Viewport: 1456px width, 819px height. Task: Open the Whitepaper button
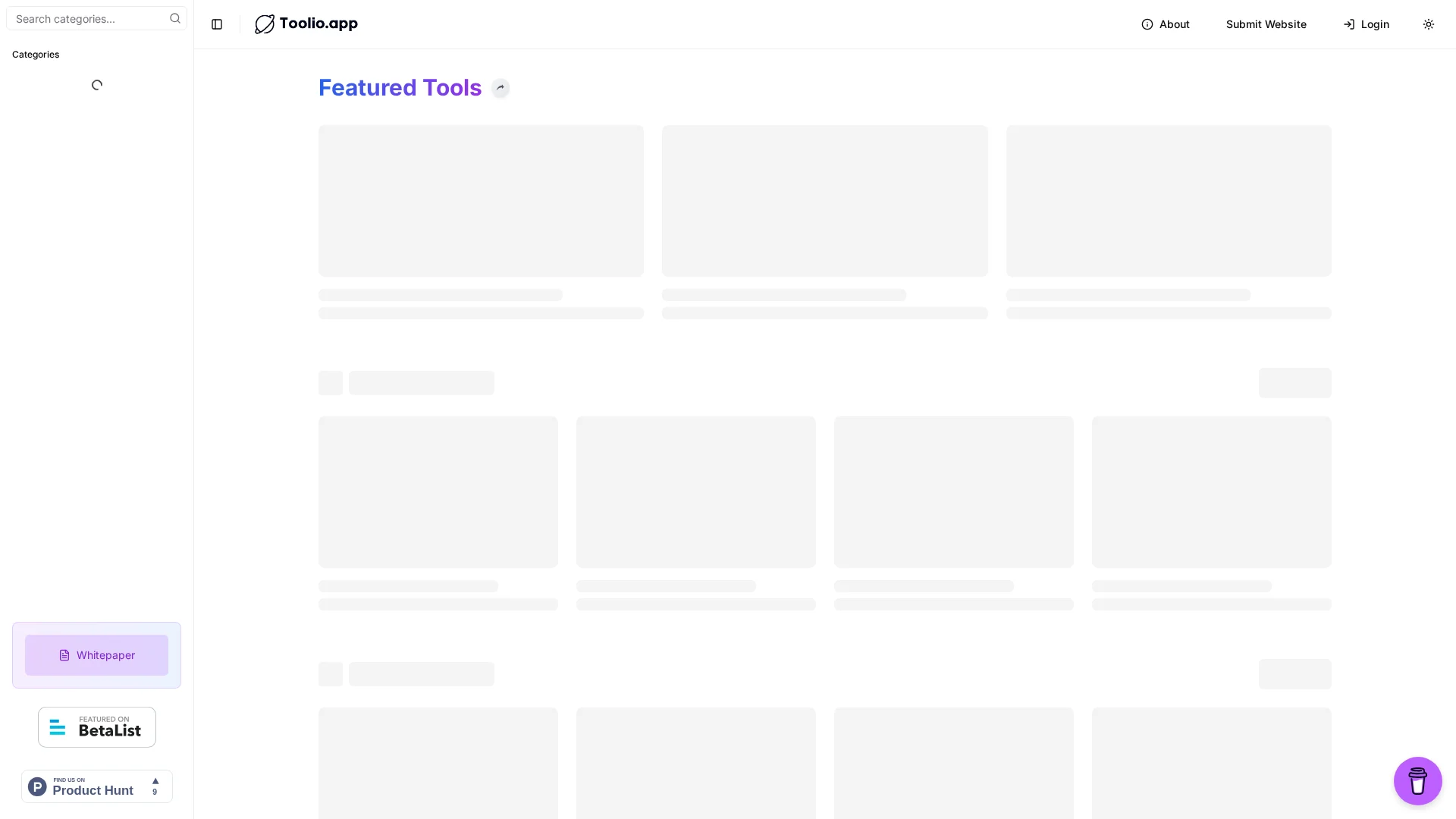[x=96, y=655]
